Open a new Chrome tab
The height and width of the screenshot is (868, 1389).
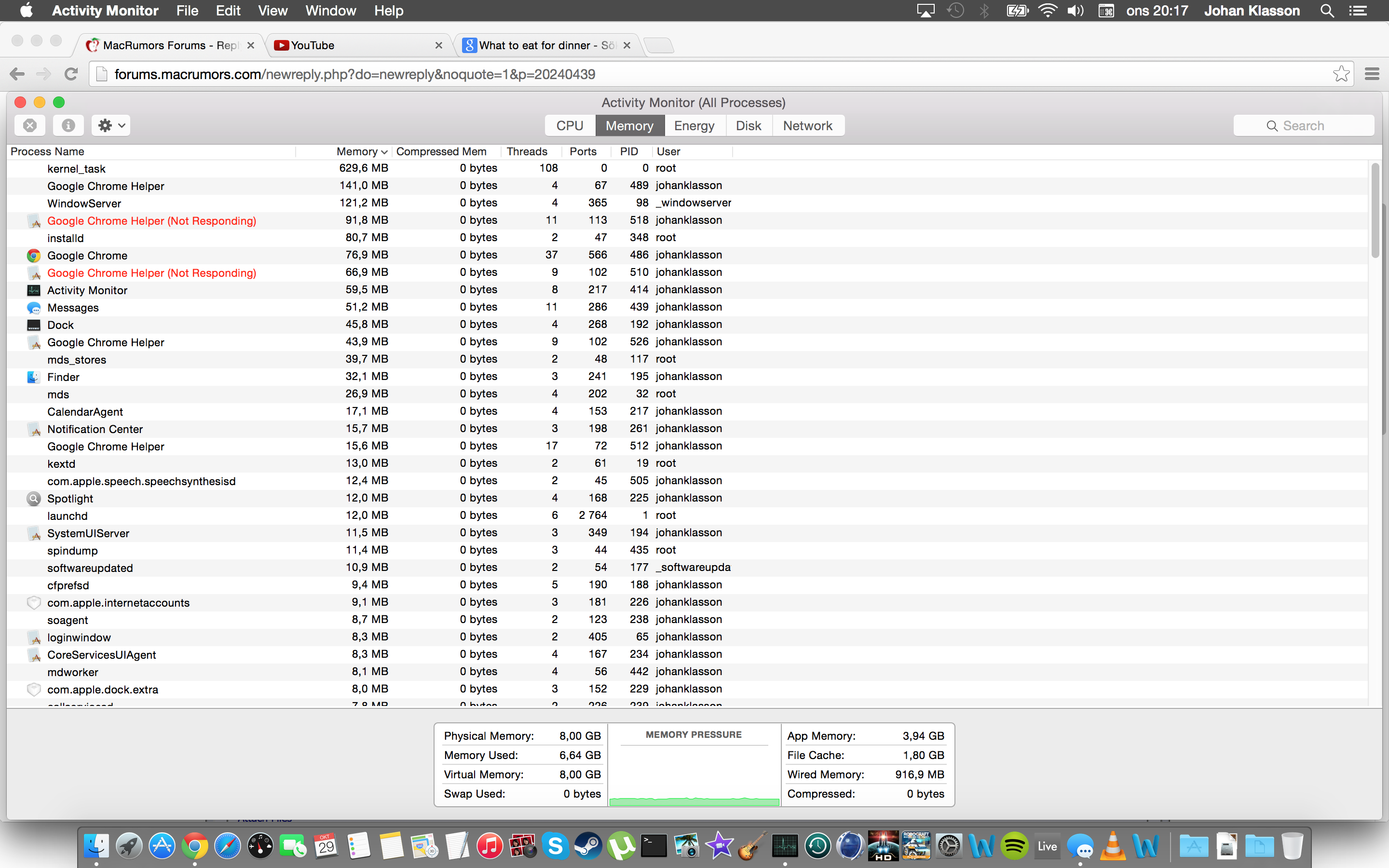pos(659,45)
